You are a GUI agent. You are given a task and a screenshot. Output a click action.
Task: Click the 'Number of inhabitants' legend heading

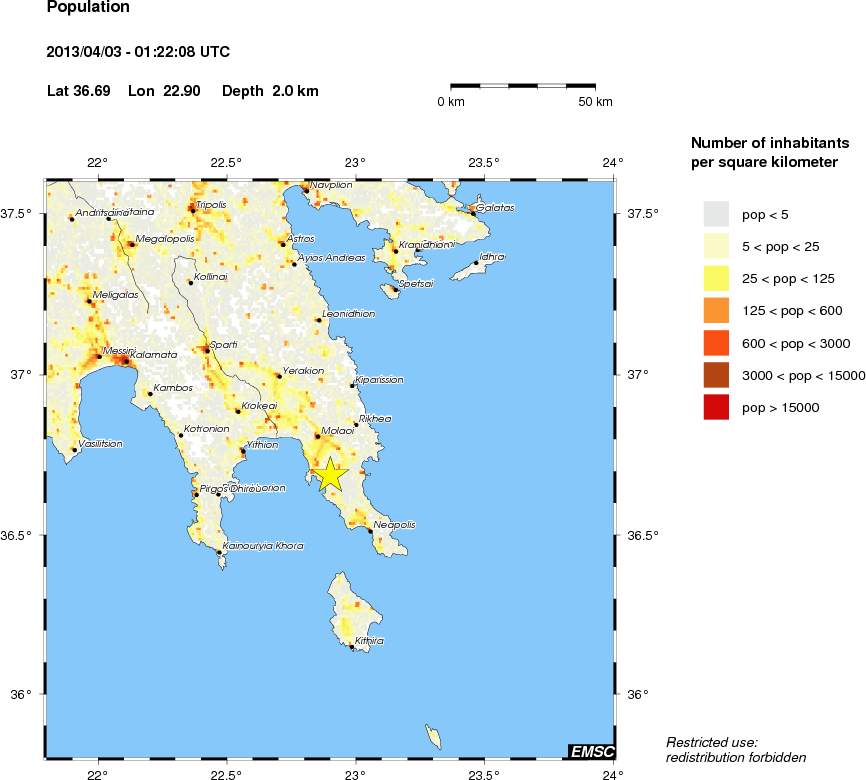coord(770,143)
